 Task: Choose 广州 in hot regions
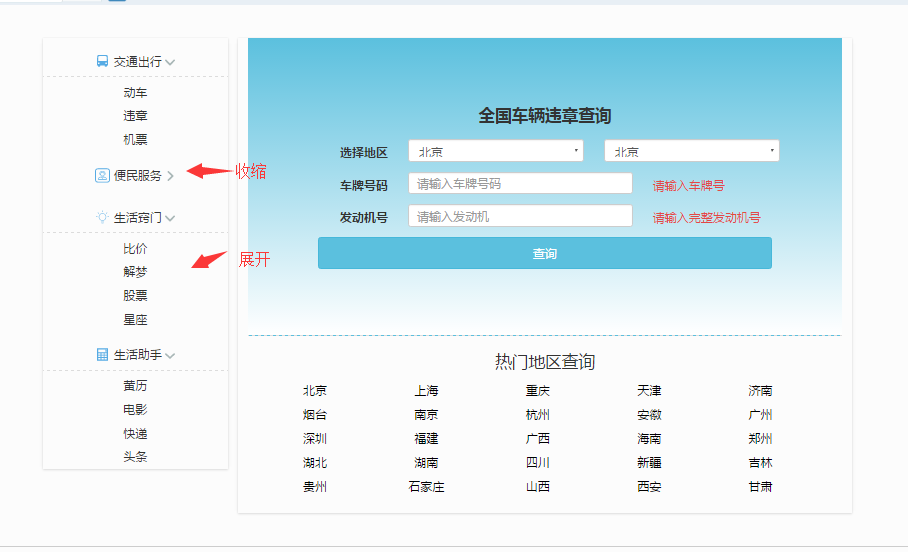tap(760, 415)
